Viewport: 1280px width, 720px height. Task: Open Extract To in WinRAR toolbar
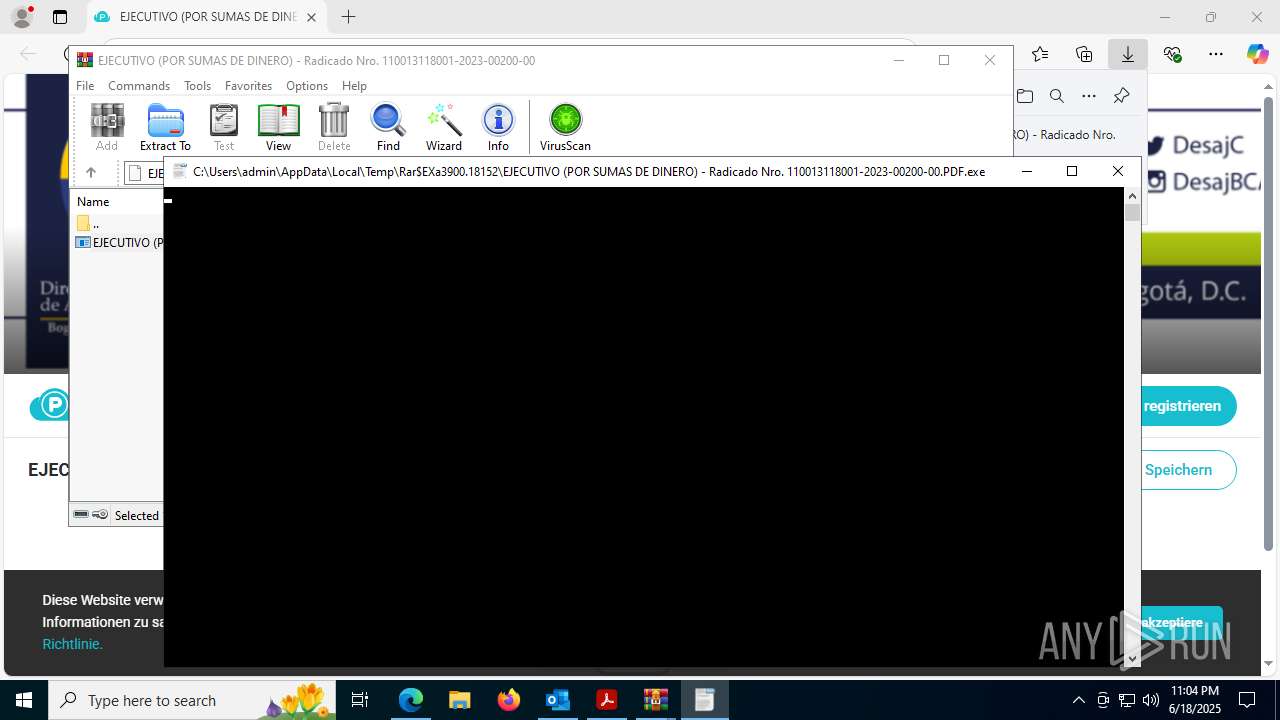pyautogui.click(x=165, y=127)
